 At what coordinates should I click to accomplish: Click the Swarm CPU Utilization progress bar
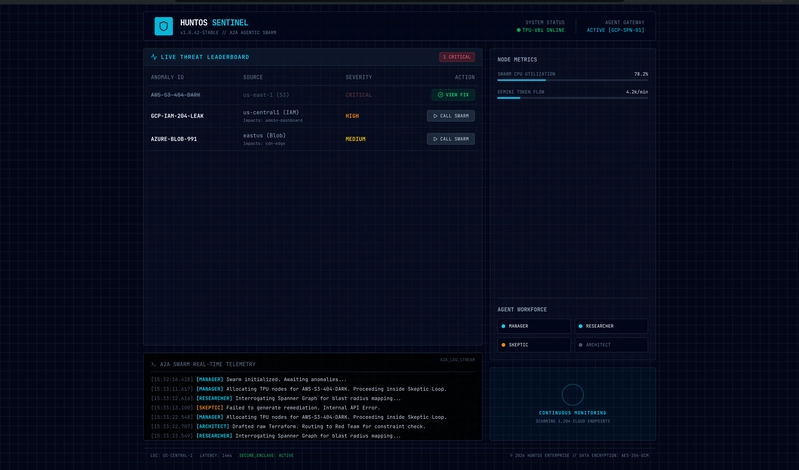click(573, 80)
